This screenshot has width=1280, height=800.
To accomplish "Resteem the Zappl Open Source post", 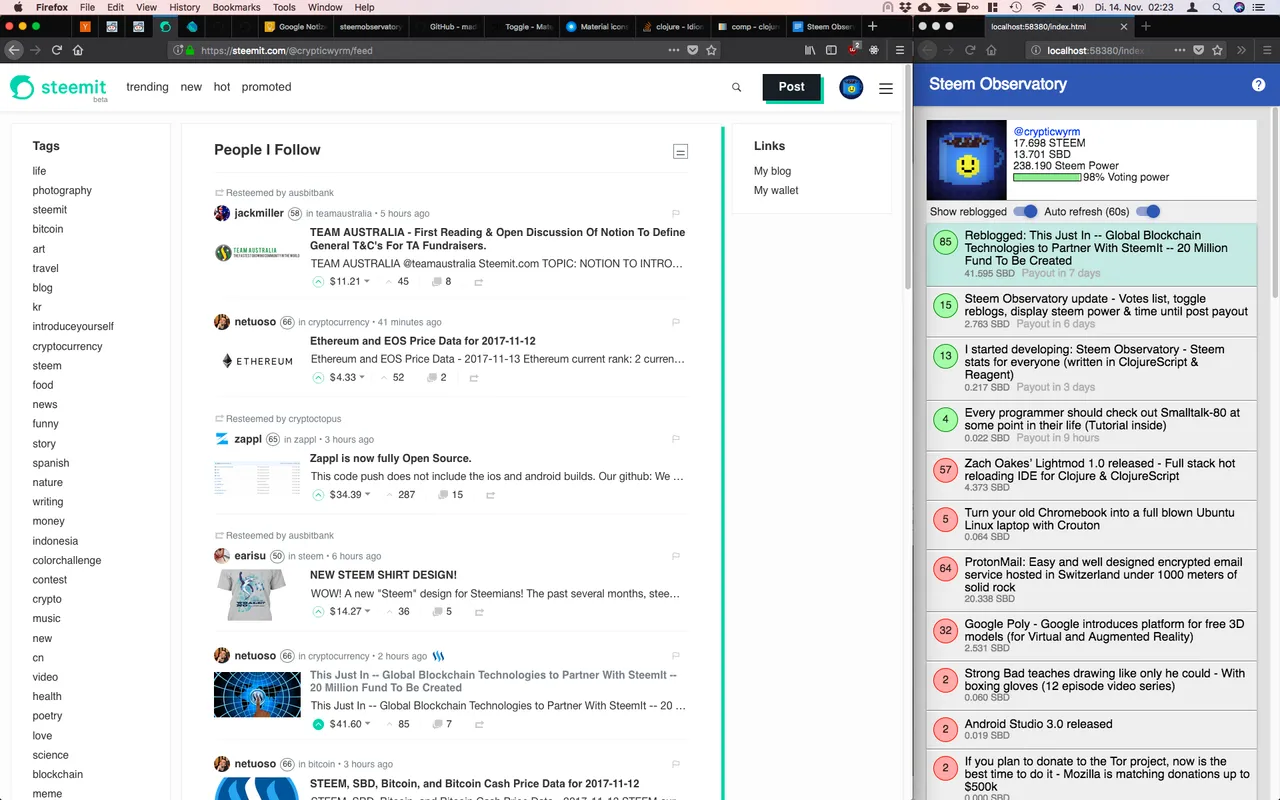I will (x=490, y=495).
